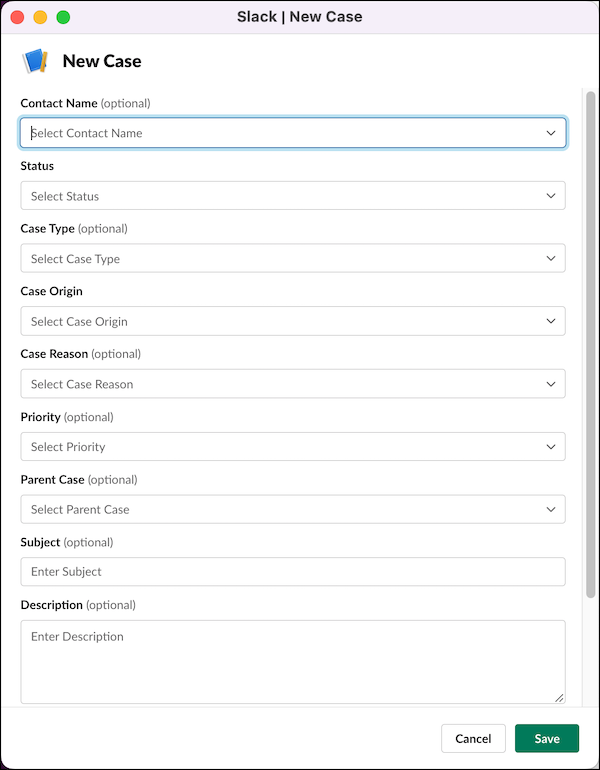Open the Select Case Type dropdown
The height and width of the screenshot is (770, 600).
coord(293,258)
